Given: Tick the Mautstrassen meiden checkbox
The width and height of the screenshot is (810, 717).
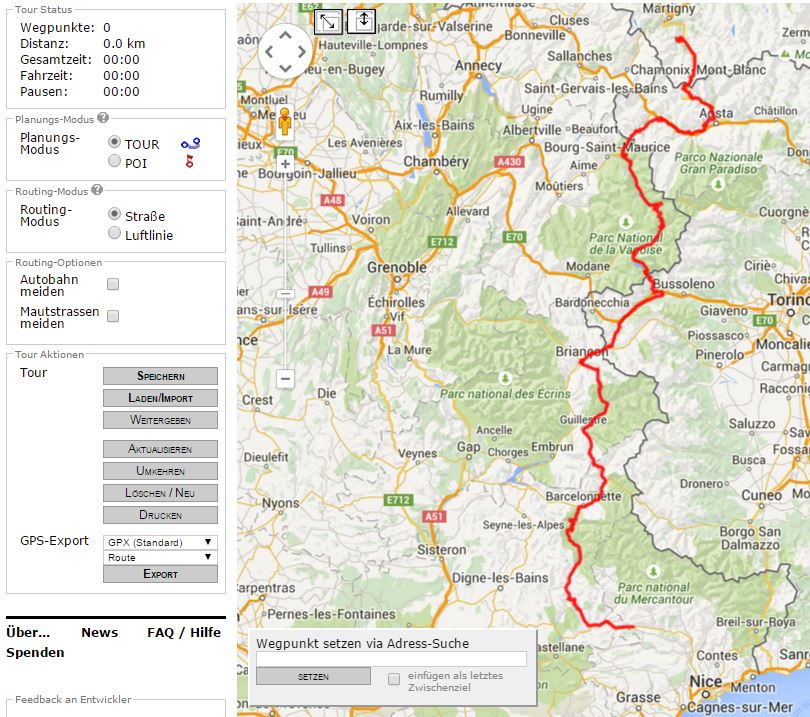Looking at the screenshot, I should (113, 316).
